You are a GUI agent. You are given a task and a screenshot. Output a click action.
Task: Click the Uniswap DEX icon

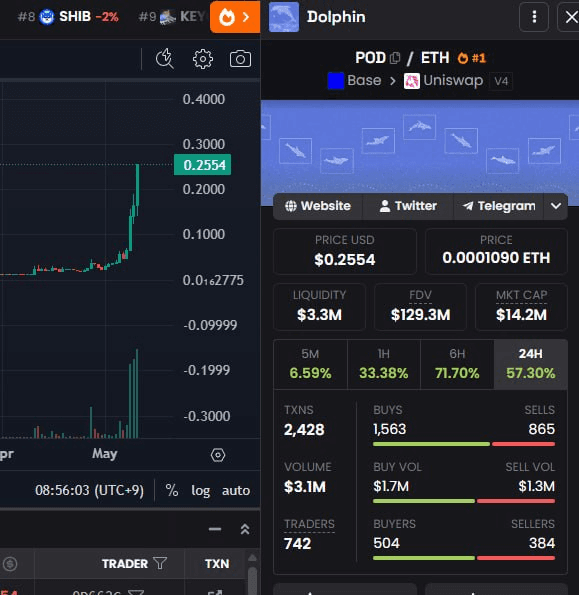412,81
